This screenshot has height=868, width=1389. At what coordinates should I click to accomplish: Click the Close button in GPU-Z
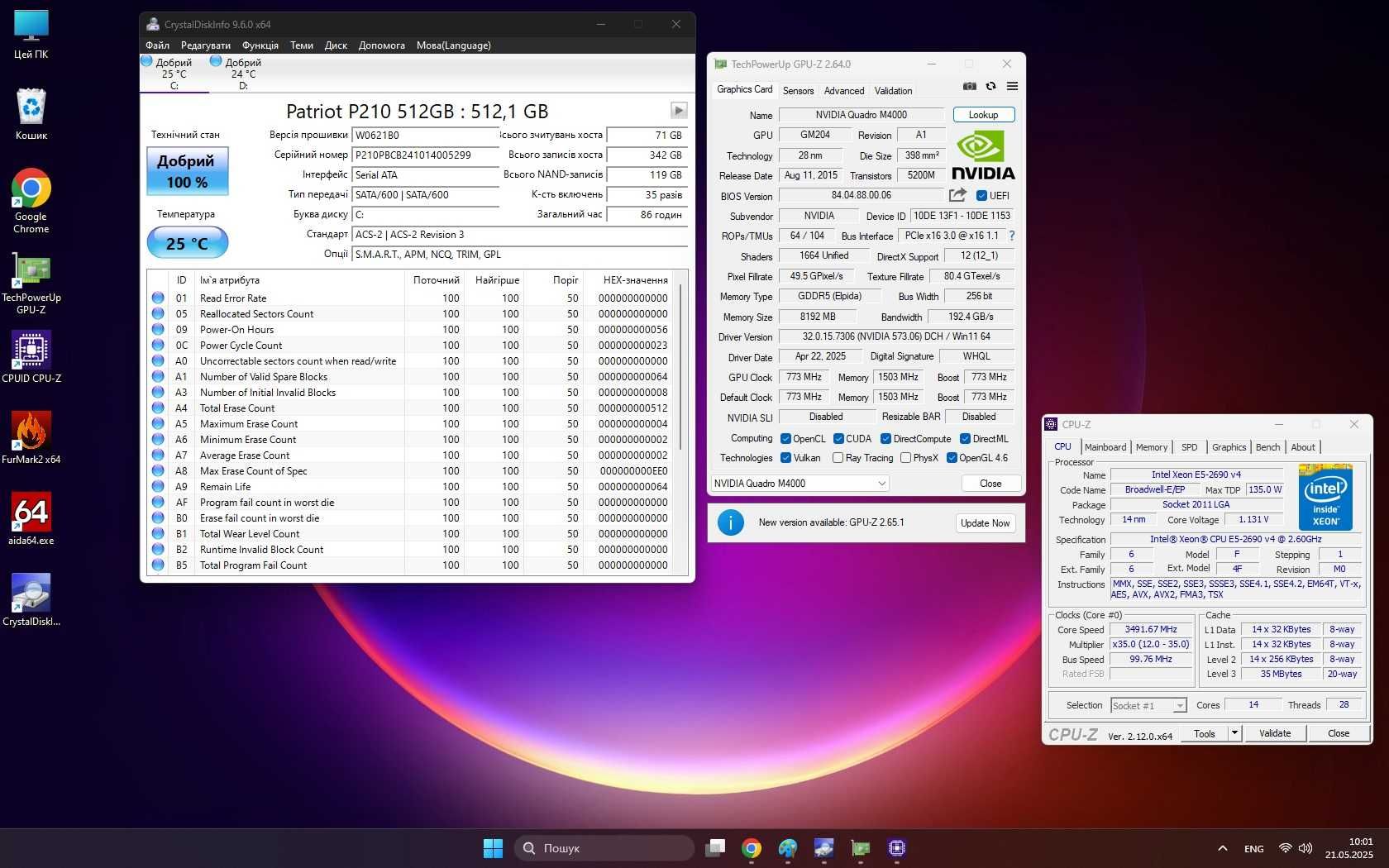tap(990, 484)
